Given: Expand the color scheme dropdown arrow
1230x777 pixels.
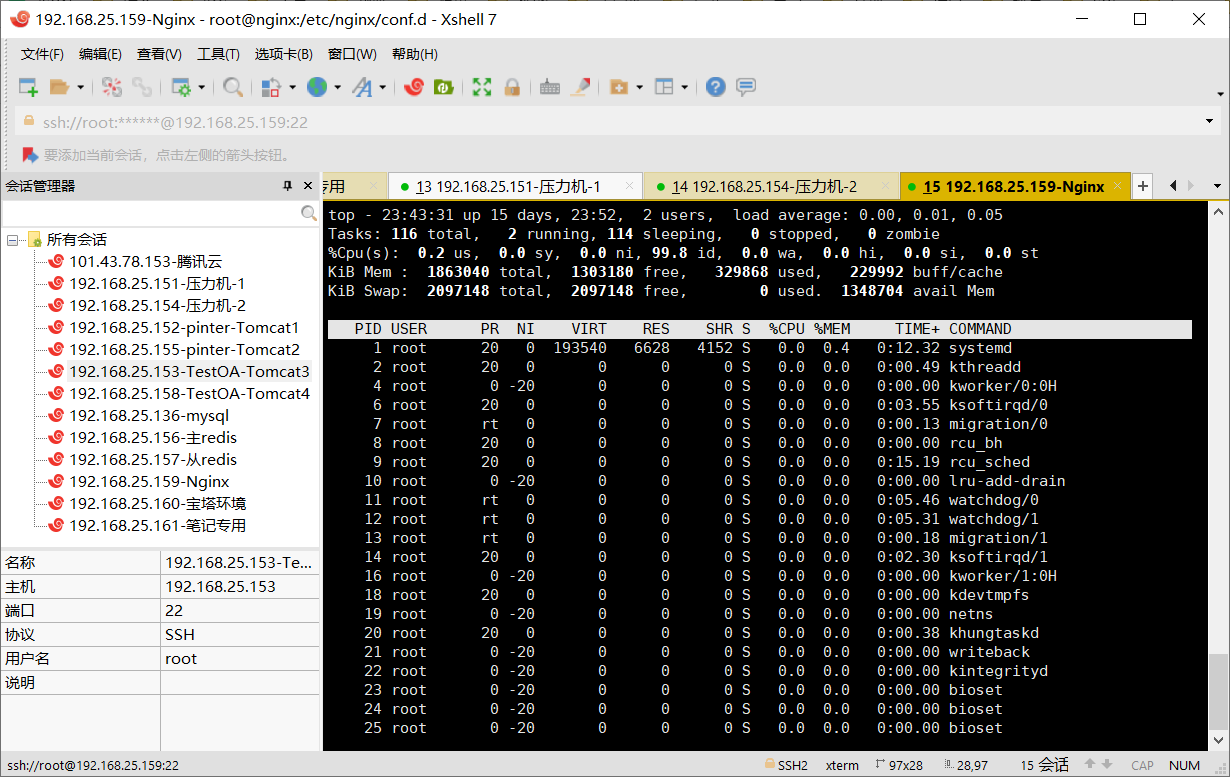Looking at the screenshot, I should point(292,87).
